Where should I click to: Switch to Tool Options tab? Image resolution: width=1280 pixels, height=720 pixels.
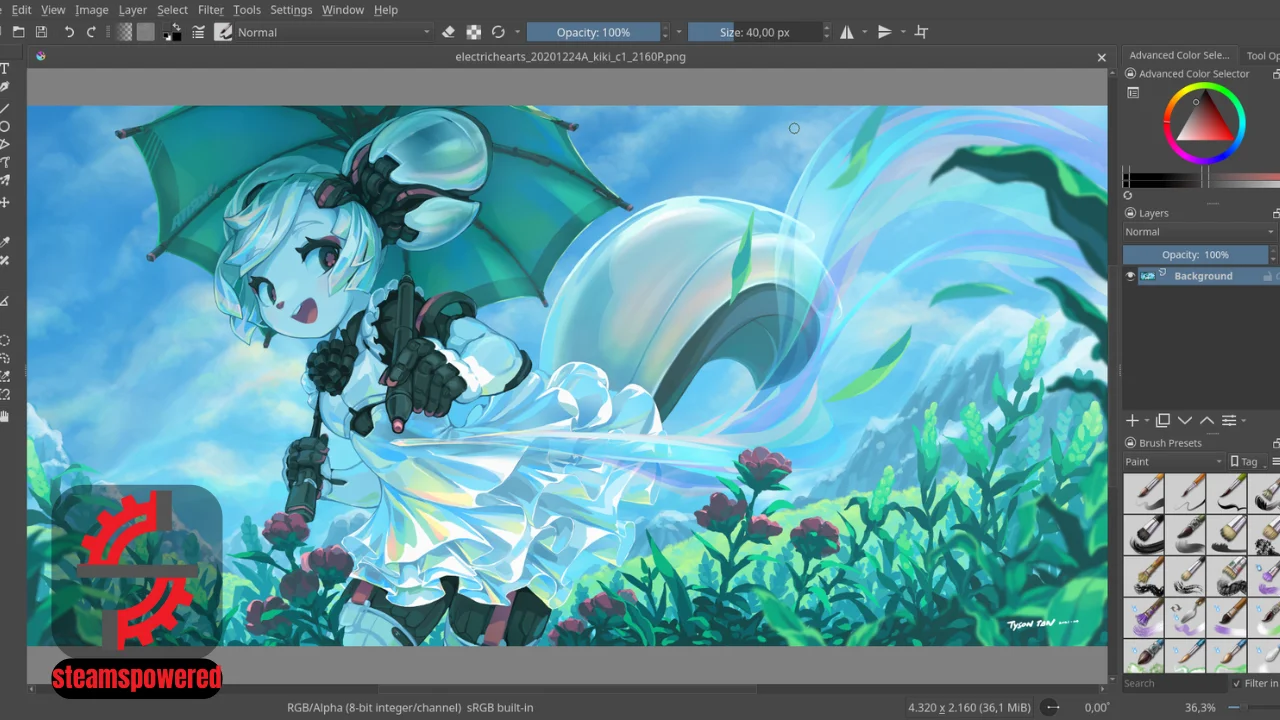pyautogui.click(x=1262, y=55)
